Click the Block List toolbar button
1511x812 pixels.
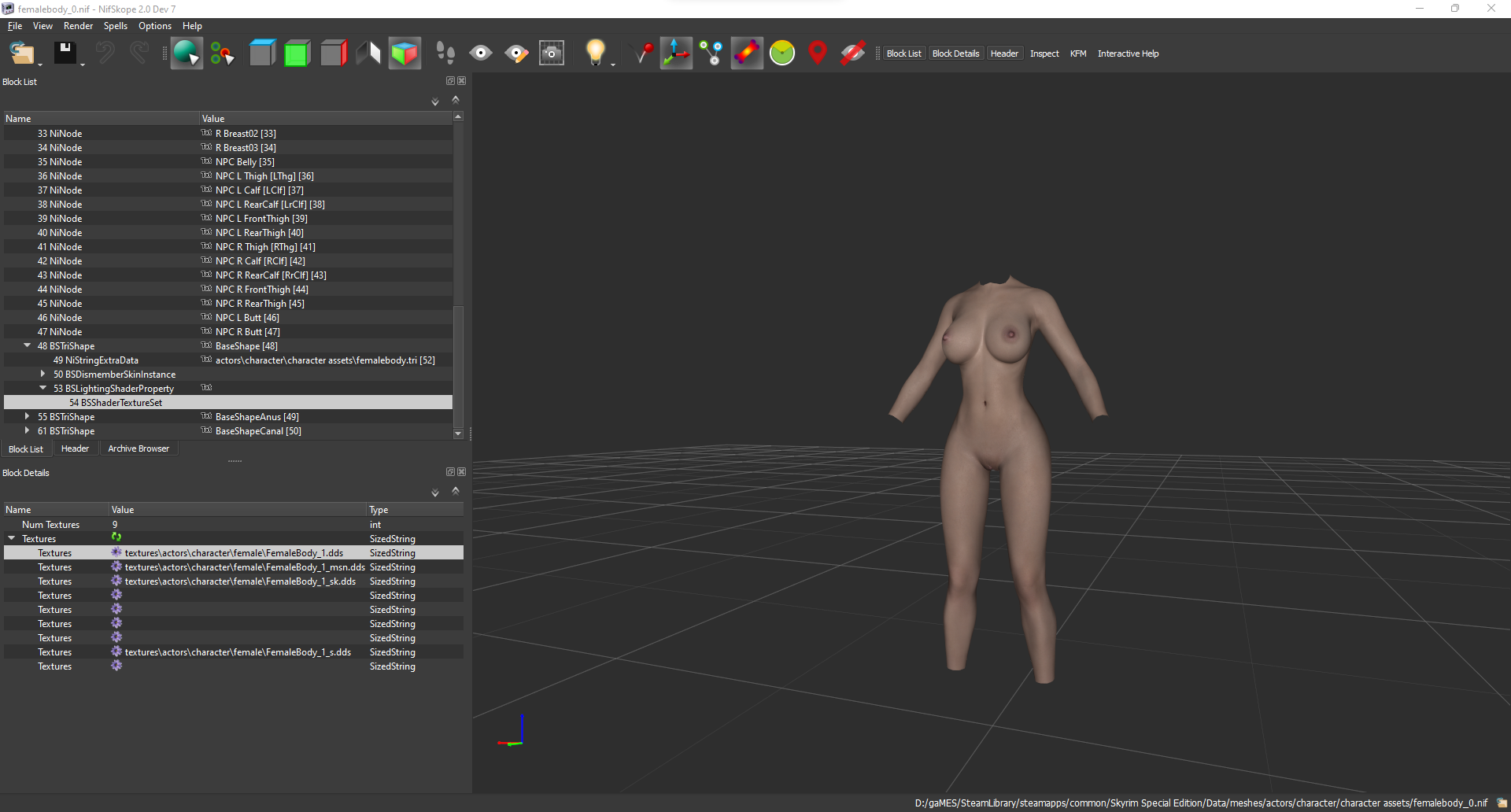903,54
